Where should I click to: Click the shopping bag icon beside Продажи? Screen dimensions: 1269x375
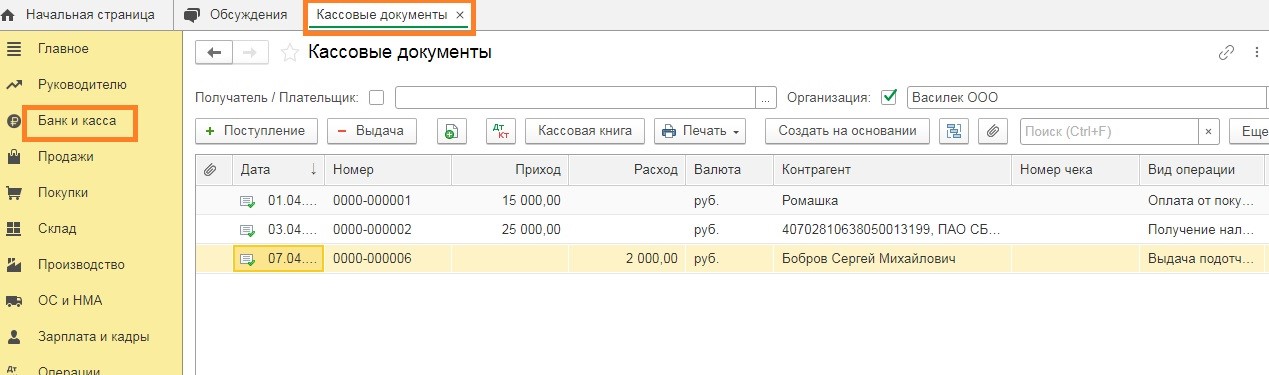tap(14, 157)
